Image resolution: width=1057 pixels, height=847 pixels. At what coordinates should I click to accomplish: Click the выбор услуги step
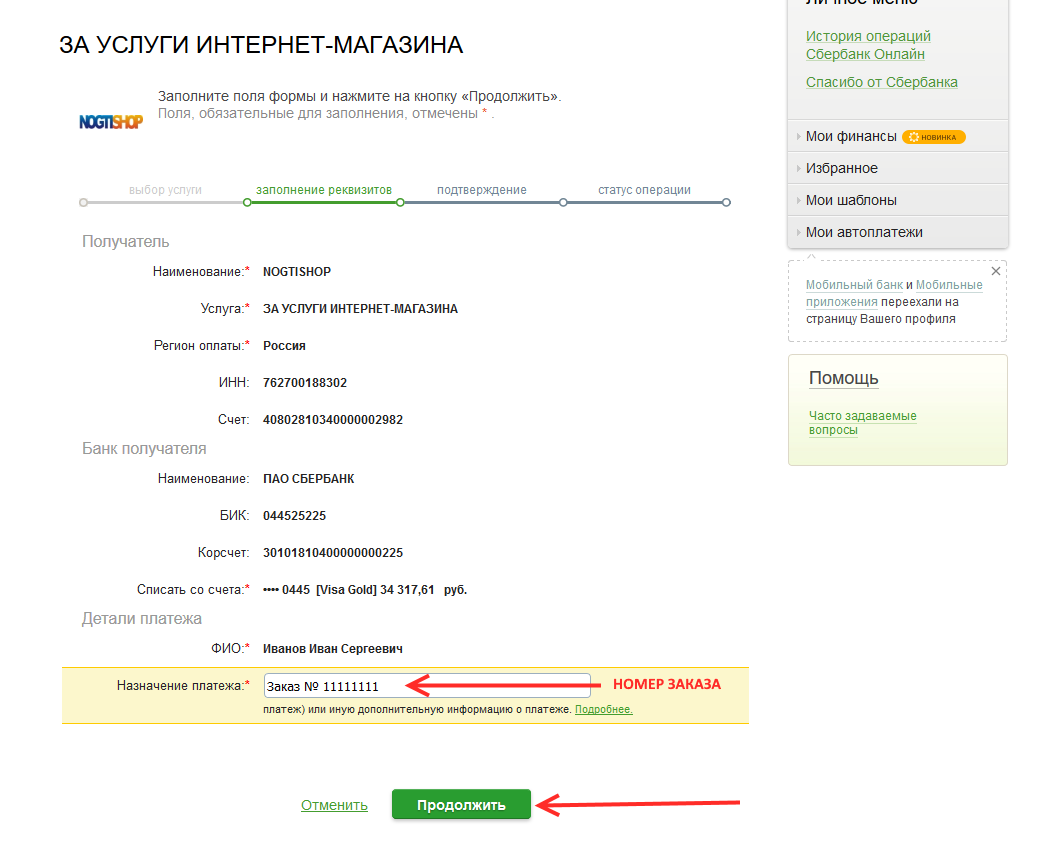point(165,190)
